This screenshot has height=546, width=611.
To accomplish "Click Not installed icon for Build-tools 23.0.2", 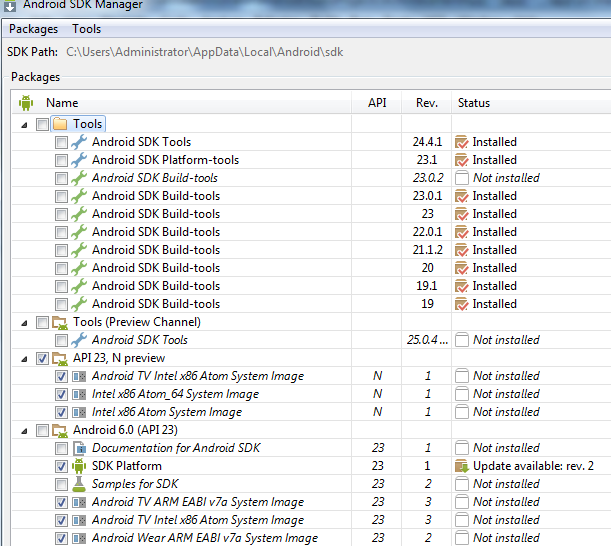I will point(462,178).
